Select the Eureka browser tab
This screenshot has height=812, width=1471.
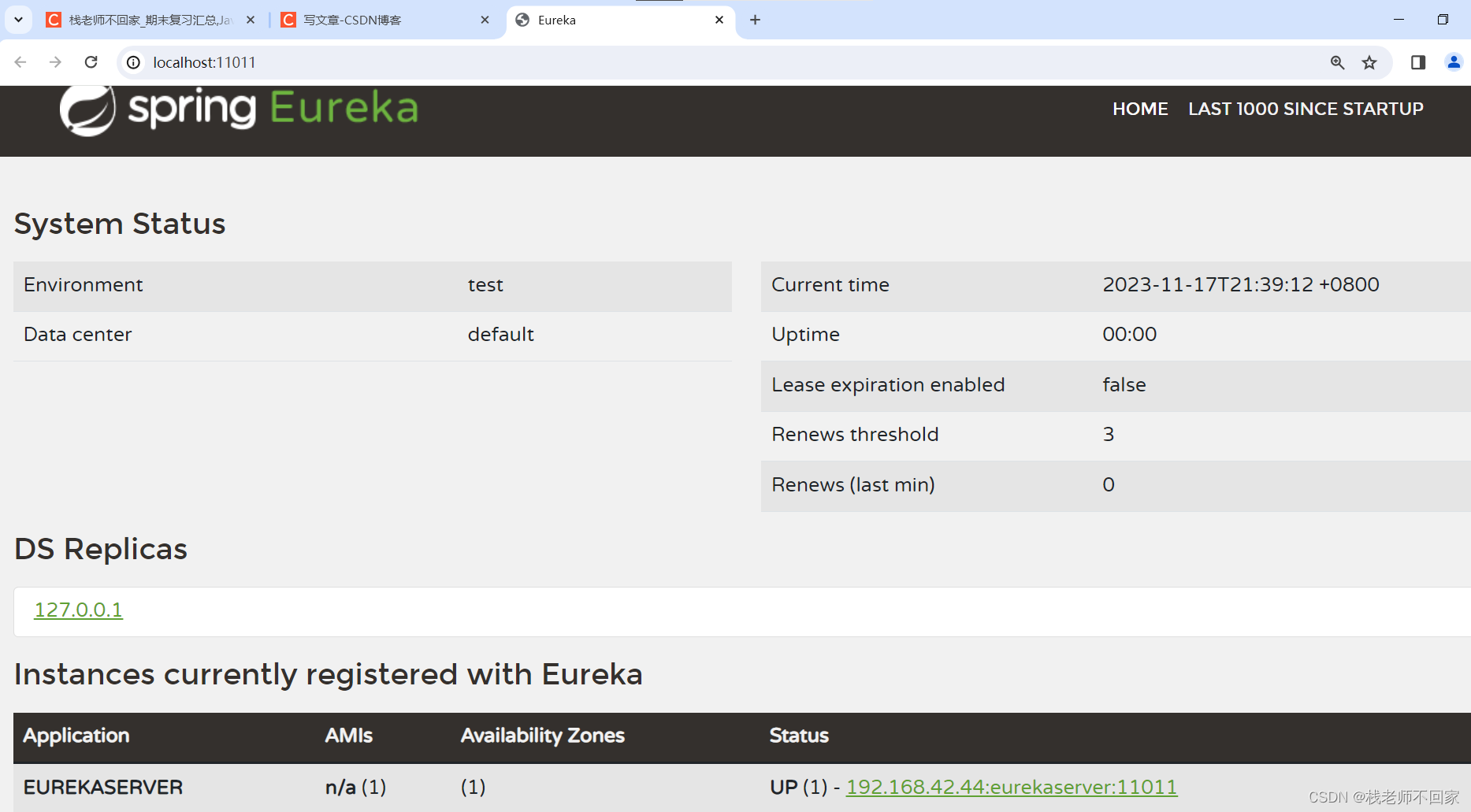[x=620, y=20]
